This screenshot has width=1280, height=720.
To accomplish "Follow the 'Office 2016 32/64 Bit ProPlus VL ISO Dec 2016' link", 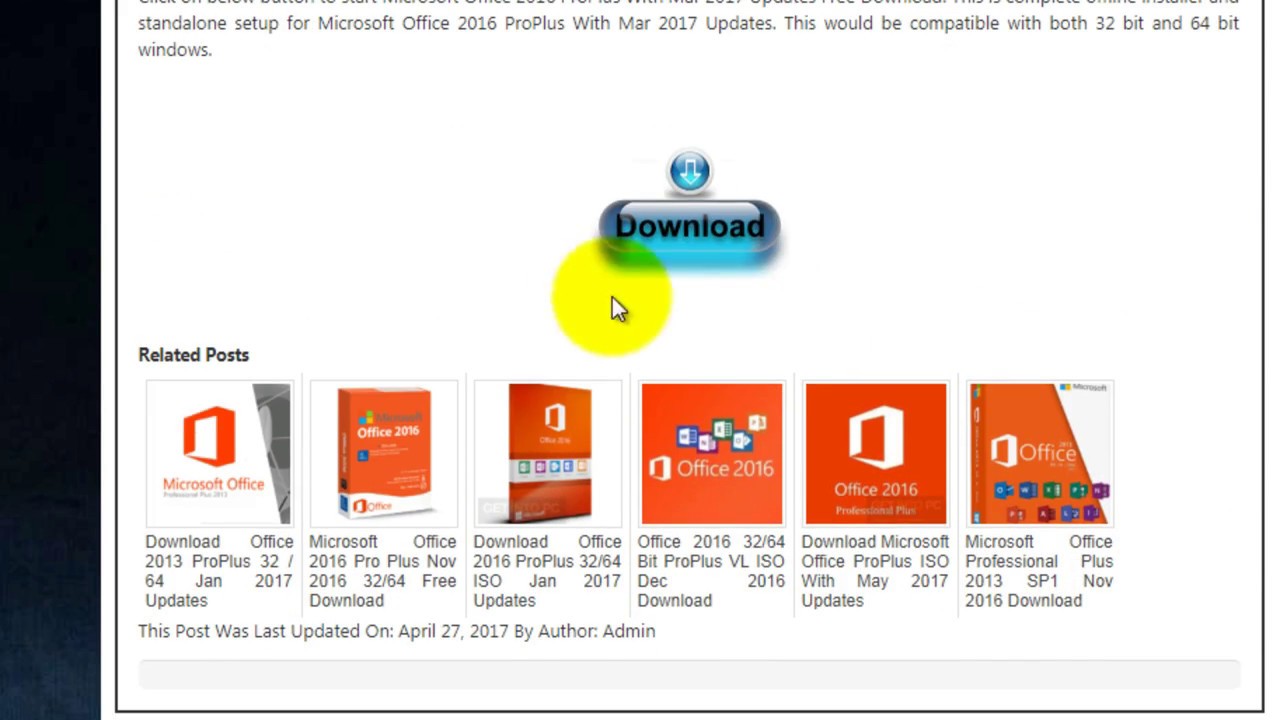I will click(711, 571).
